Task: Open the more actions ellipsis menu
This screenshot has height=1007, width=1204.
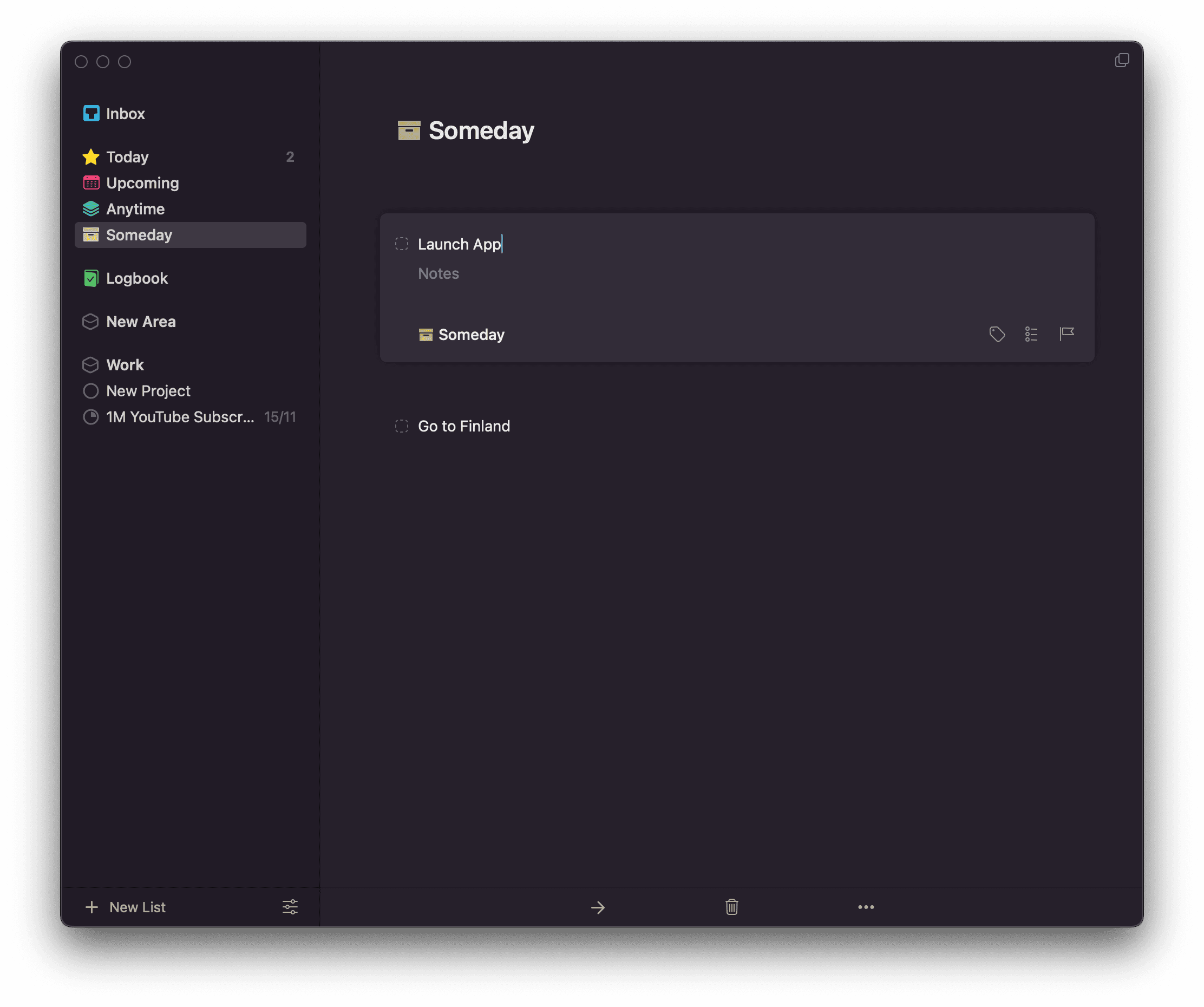Action: [x=866, y=907]
